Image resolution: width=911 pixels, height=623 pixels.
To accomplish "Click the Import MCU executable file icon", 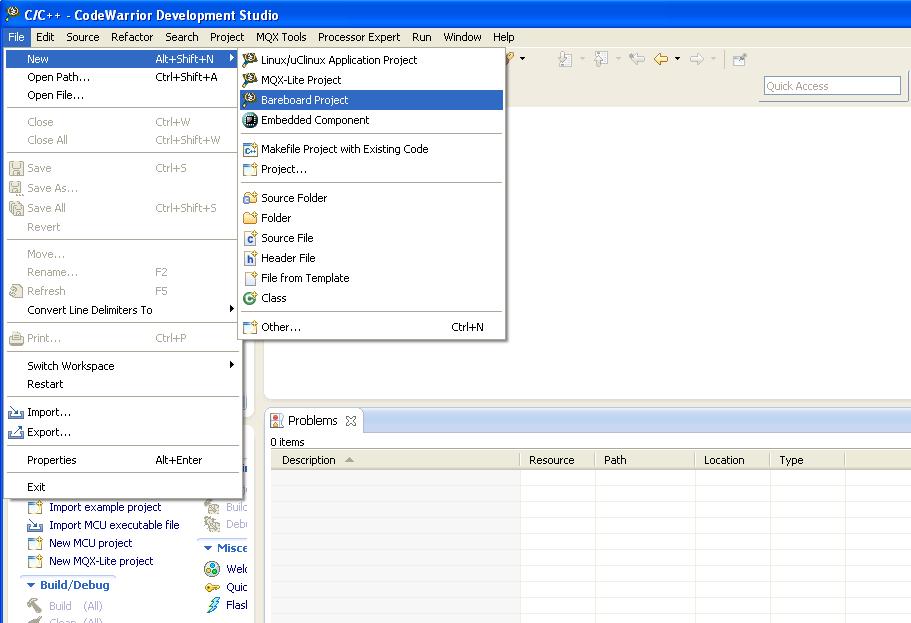I will (x=35, y=525).
